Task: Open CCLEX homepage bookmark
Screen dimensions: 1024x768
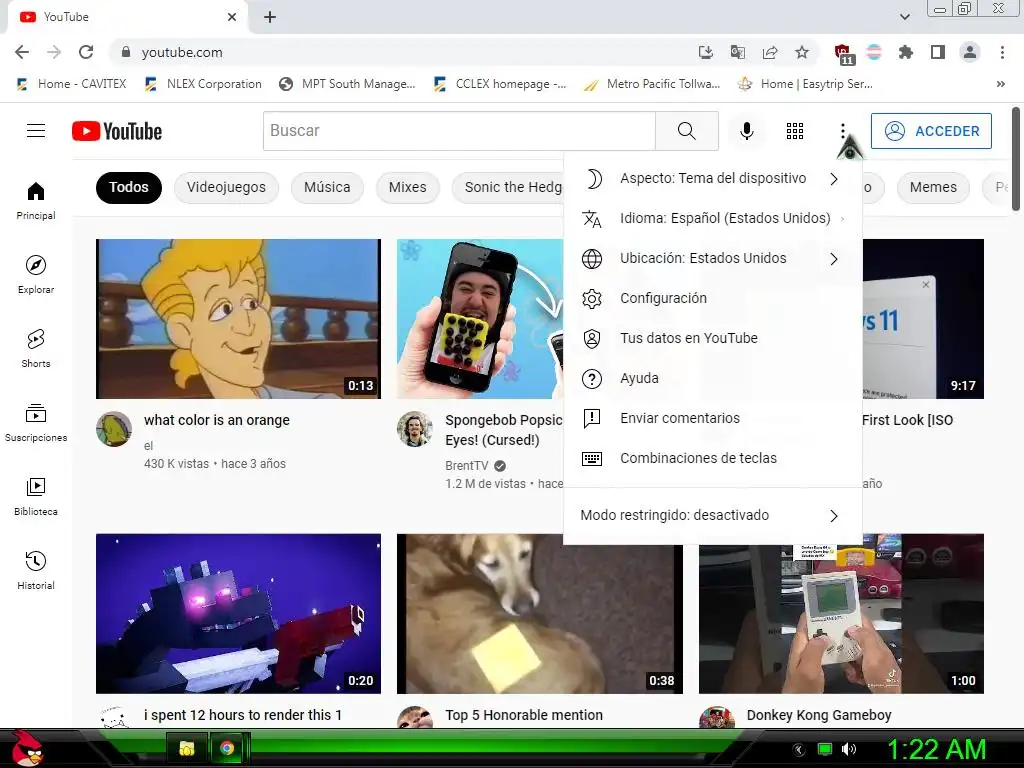Action: (500, 84)
